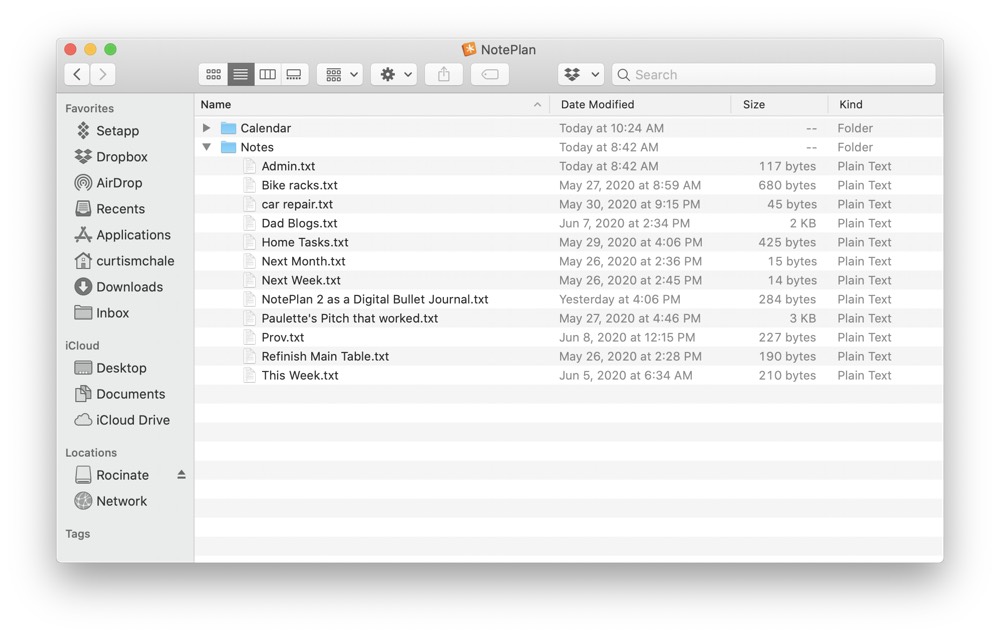Select the Dad Blogs.txt file
The height and width of the screenshot is (637, 1000).
point(299,223)
